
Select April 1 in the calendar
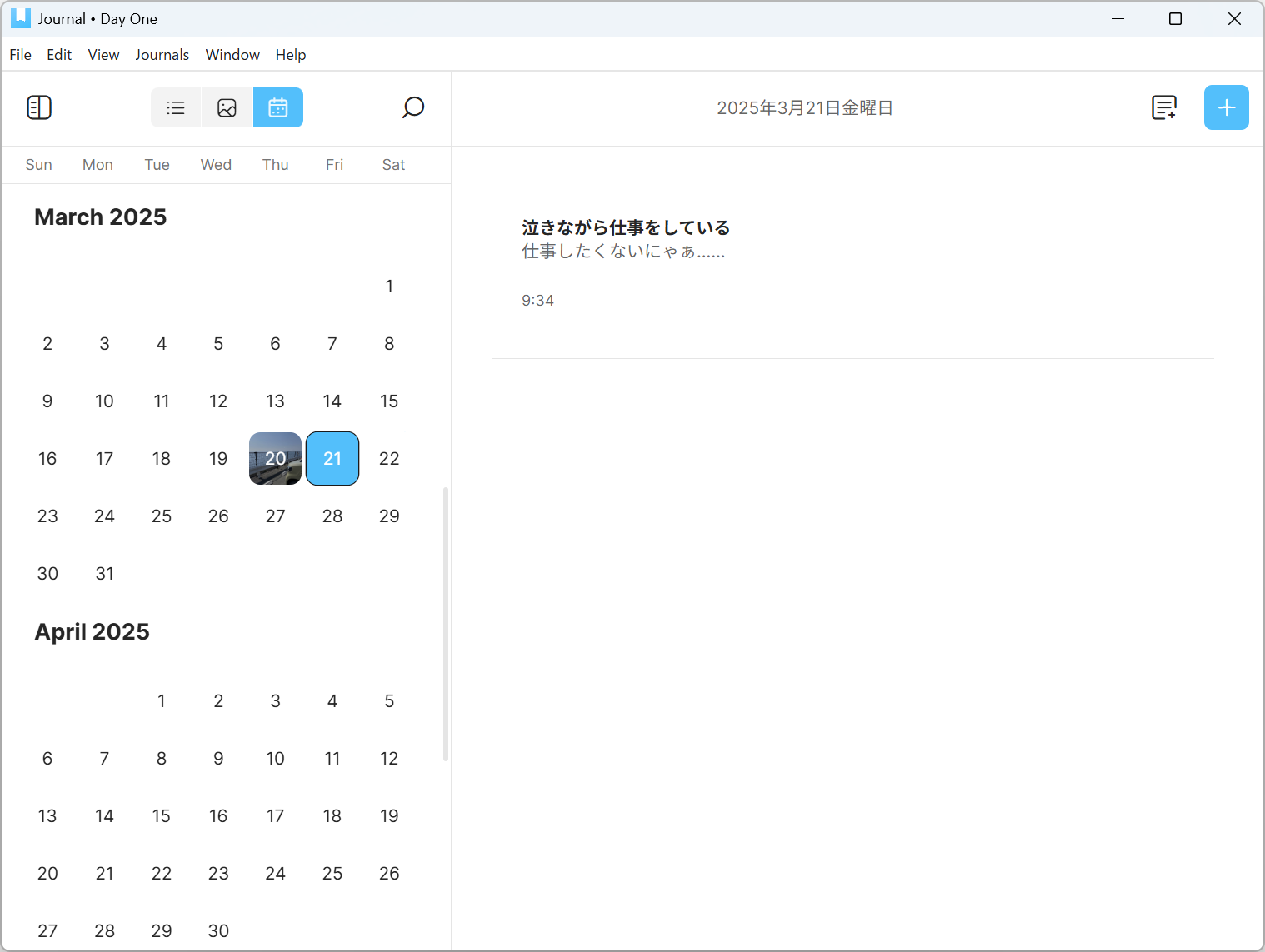click(162, 700)
